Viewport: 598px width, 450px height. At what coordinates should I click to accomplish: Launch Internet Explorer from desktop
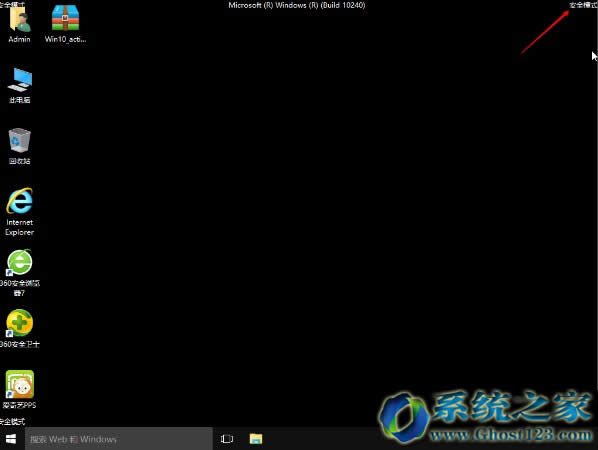click(19, 201)
